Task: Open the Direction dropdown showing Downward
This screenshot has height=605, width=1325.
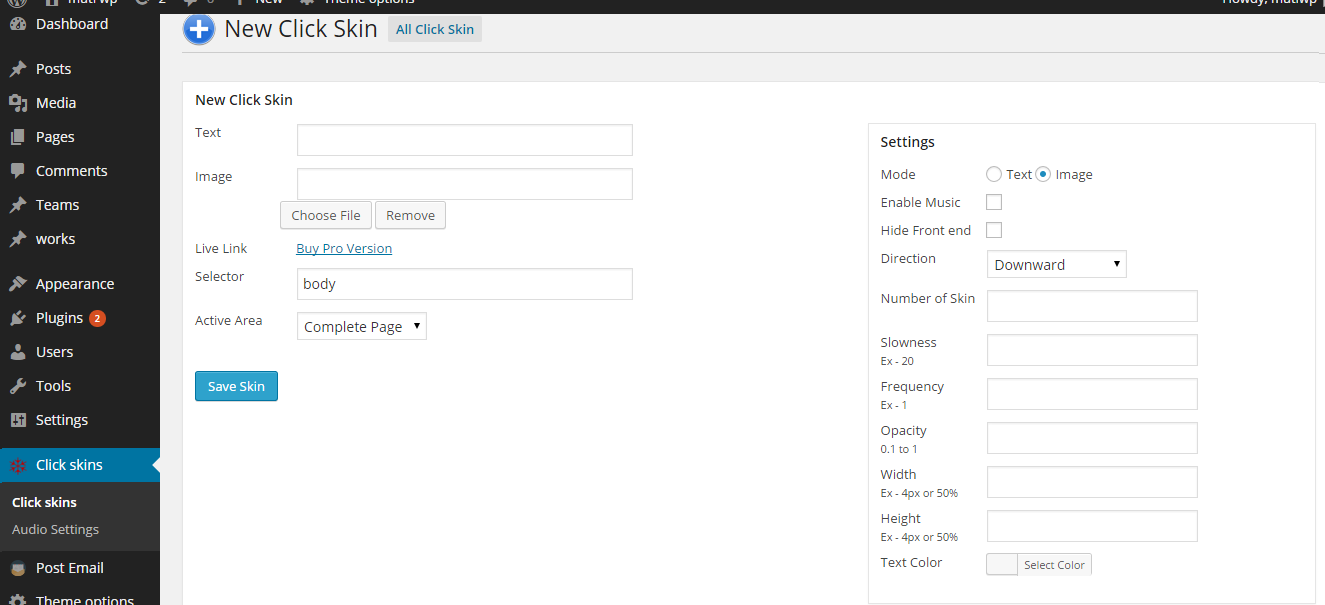Action: click(x=1056, y=264)
